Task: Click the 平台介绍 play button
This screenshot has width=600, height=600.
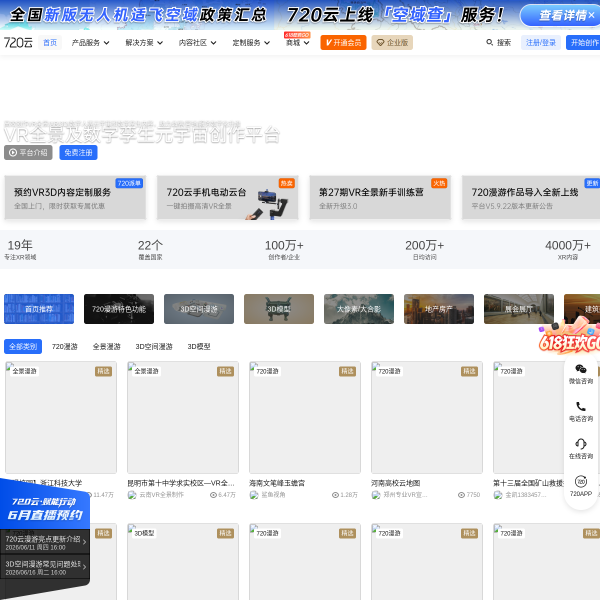Action: coord(28,152)
